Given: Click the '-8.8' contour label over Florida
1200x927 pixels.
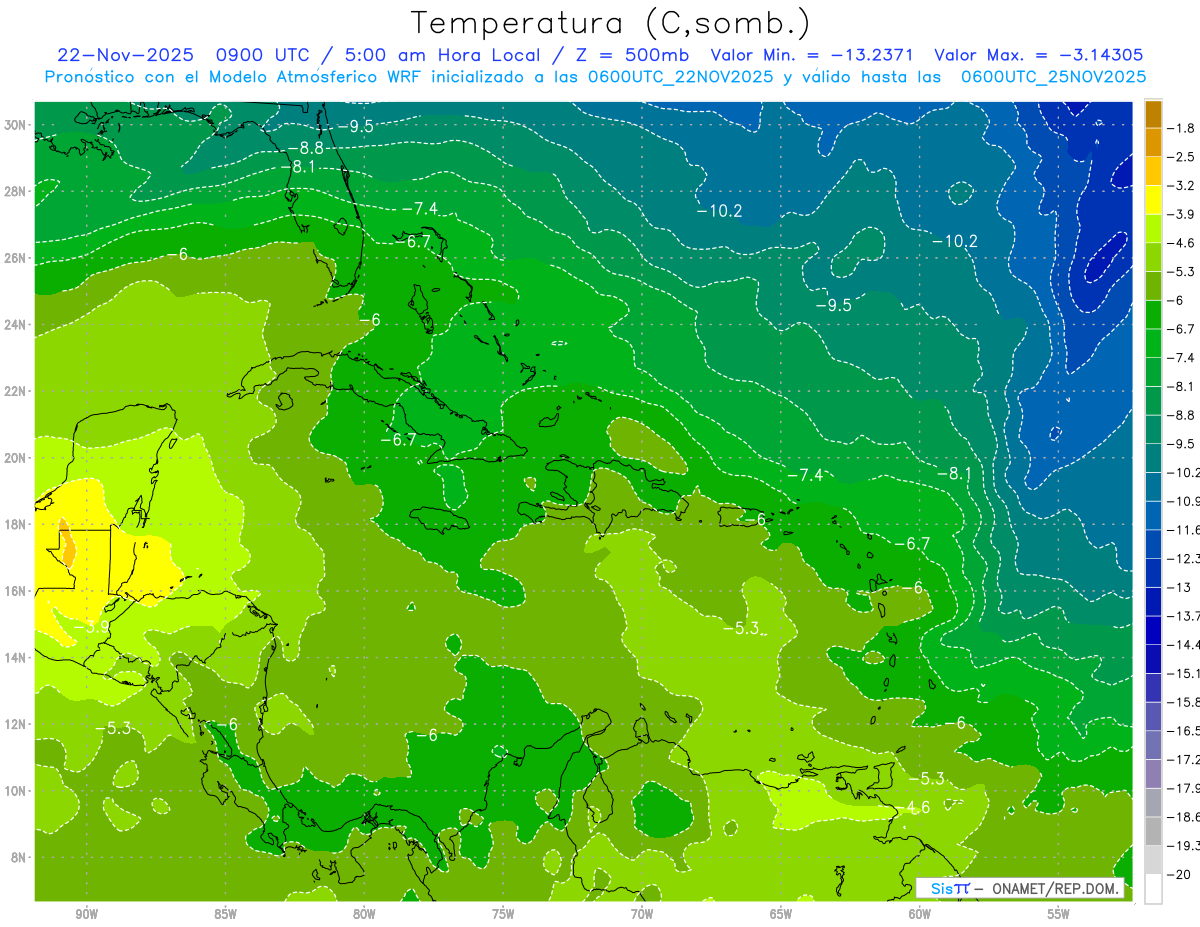Looking at the screenshot, I should pos(304,148).
